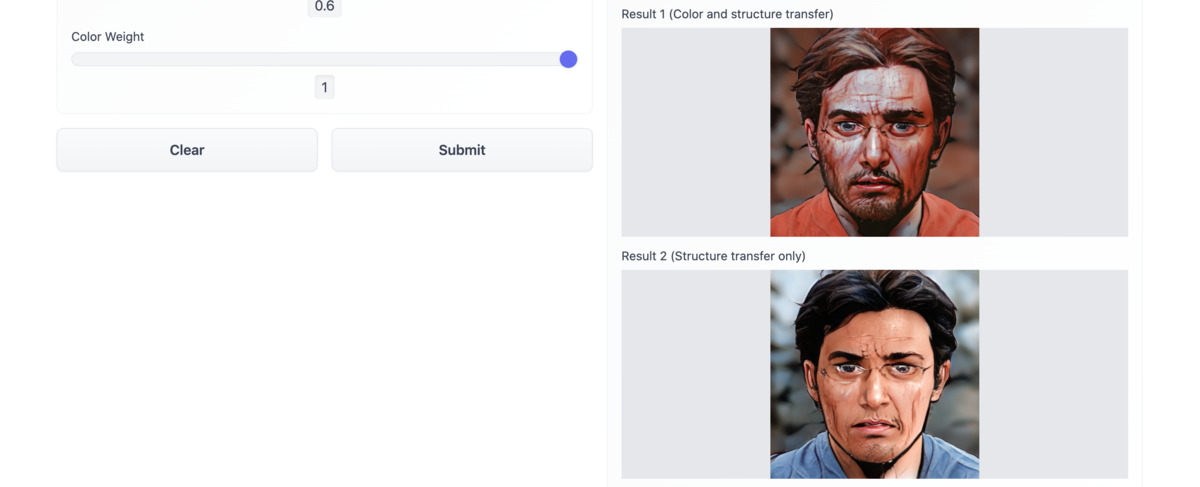The image size is (1200, 487).
Task: Open the Result 2 structure-only image
Action: point(874,374)
